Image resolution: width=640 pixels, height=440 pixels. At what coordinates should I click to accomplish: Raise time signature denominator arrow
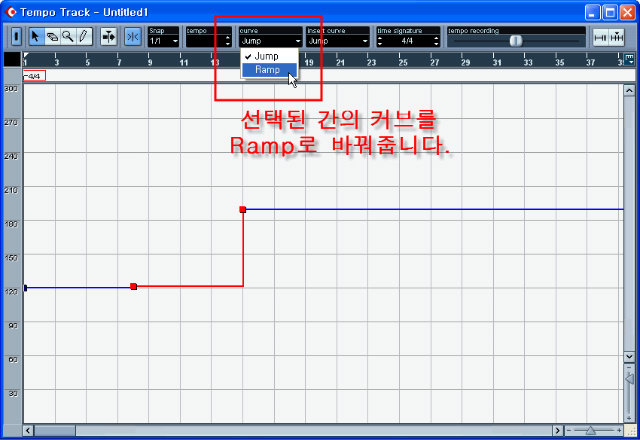click(436, 38)
